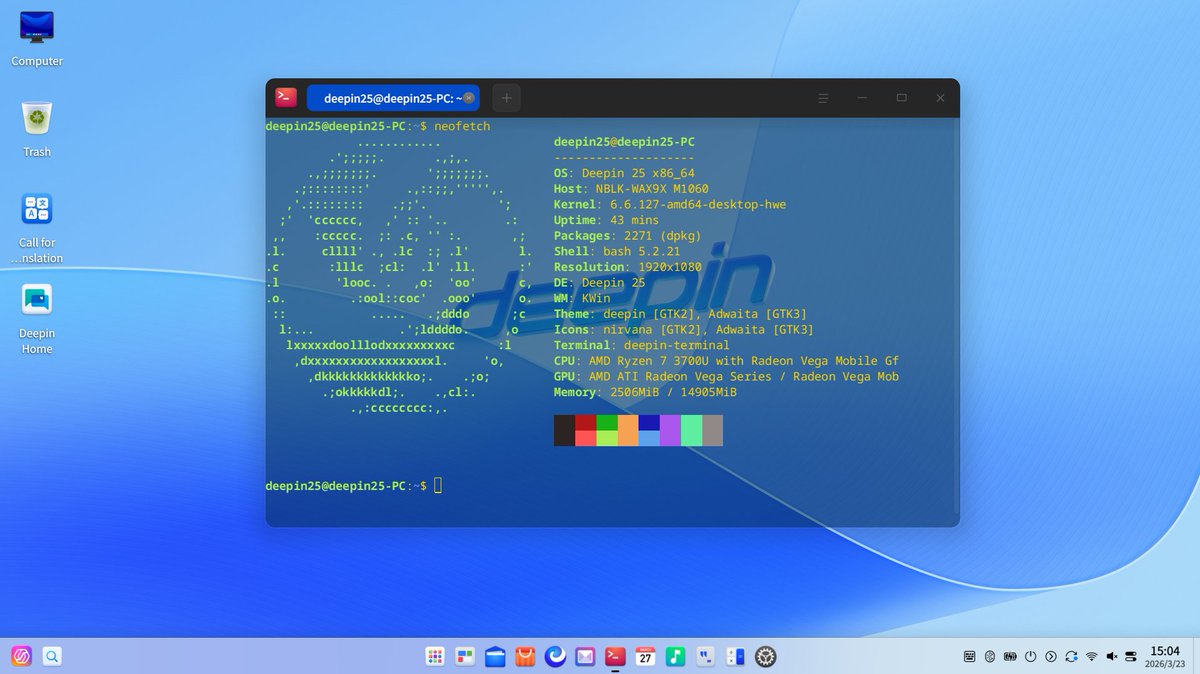Click the 'Terminal: deepin-terminal' line
1200x674 pixels.
[642, 345]
